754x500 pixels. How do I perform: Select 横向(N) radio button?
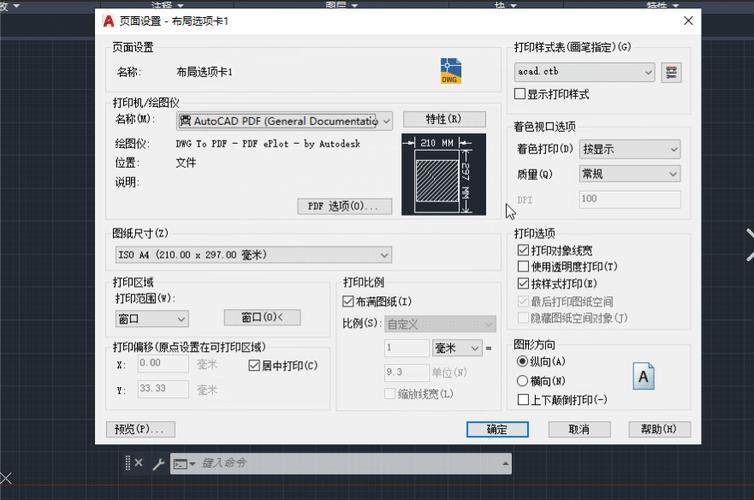tap(522, 381)
